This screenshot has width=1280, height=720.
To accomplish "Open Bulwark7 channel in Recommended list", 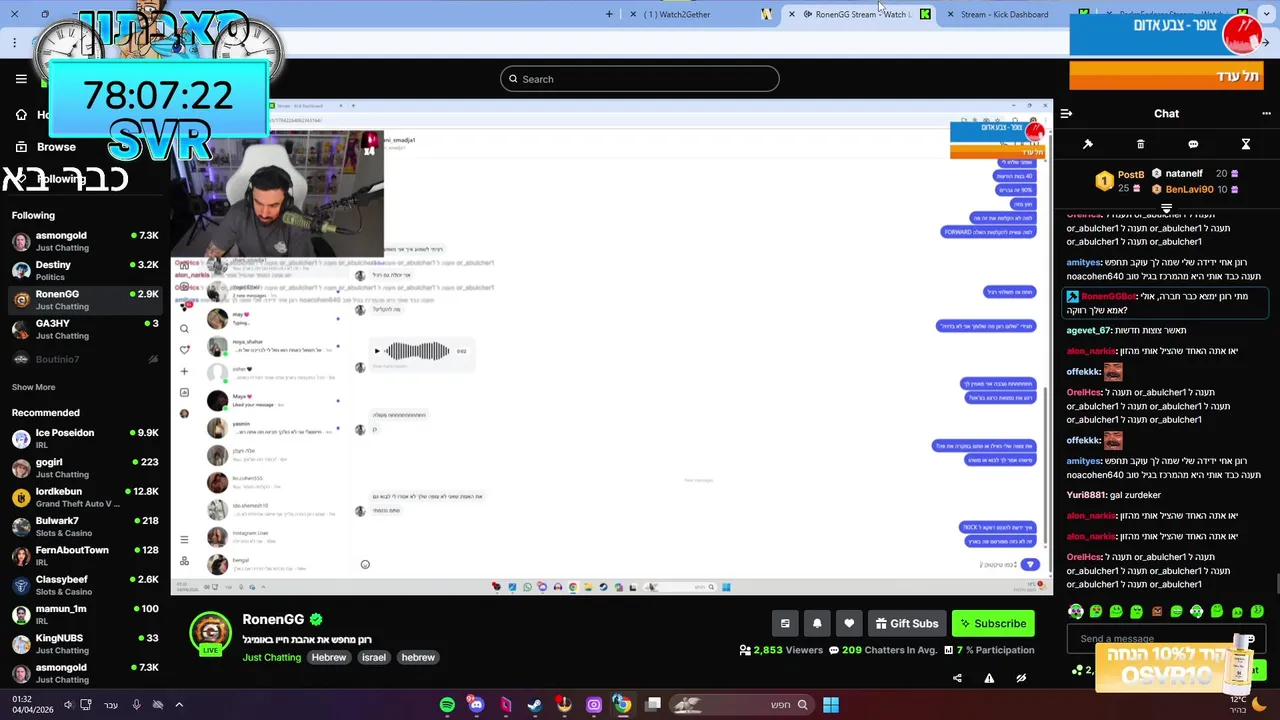I will tap(85, 527).
